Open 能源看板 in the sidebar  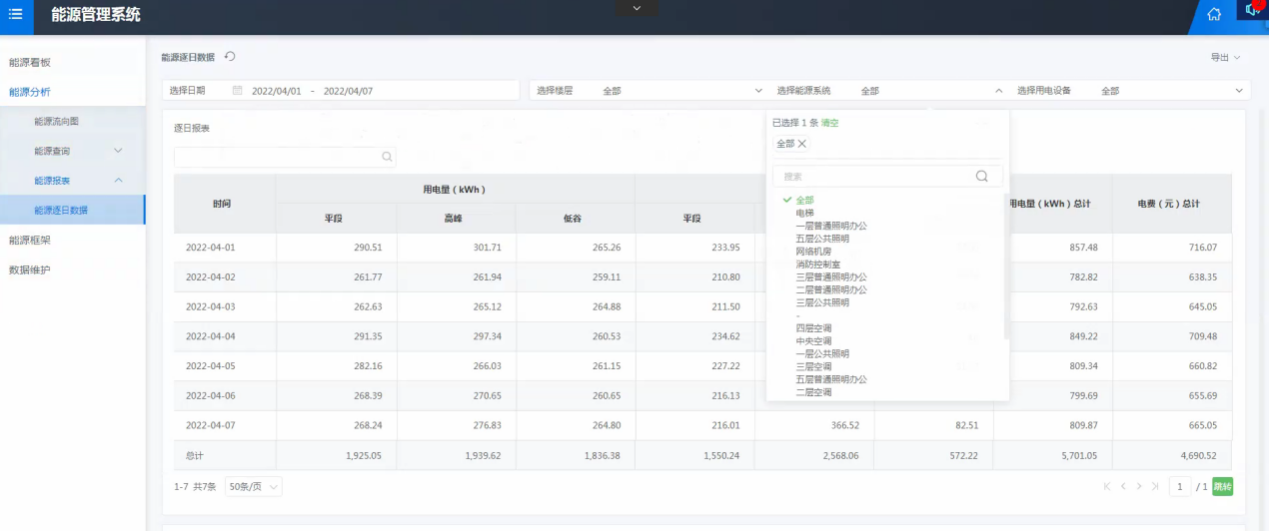(x=30, y=62)
